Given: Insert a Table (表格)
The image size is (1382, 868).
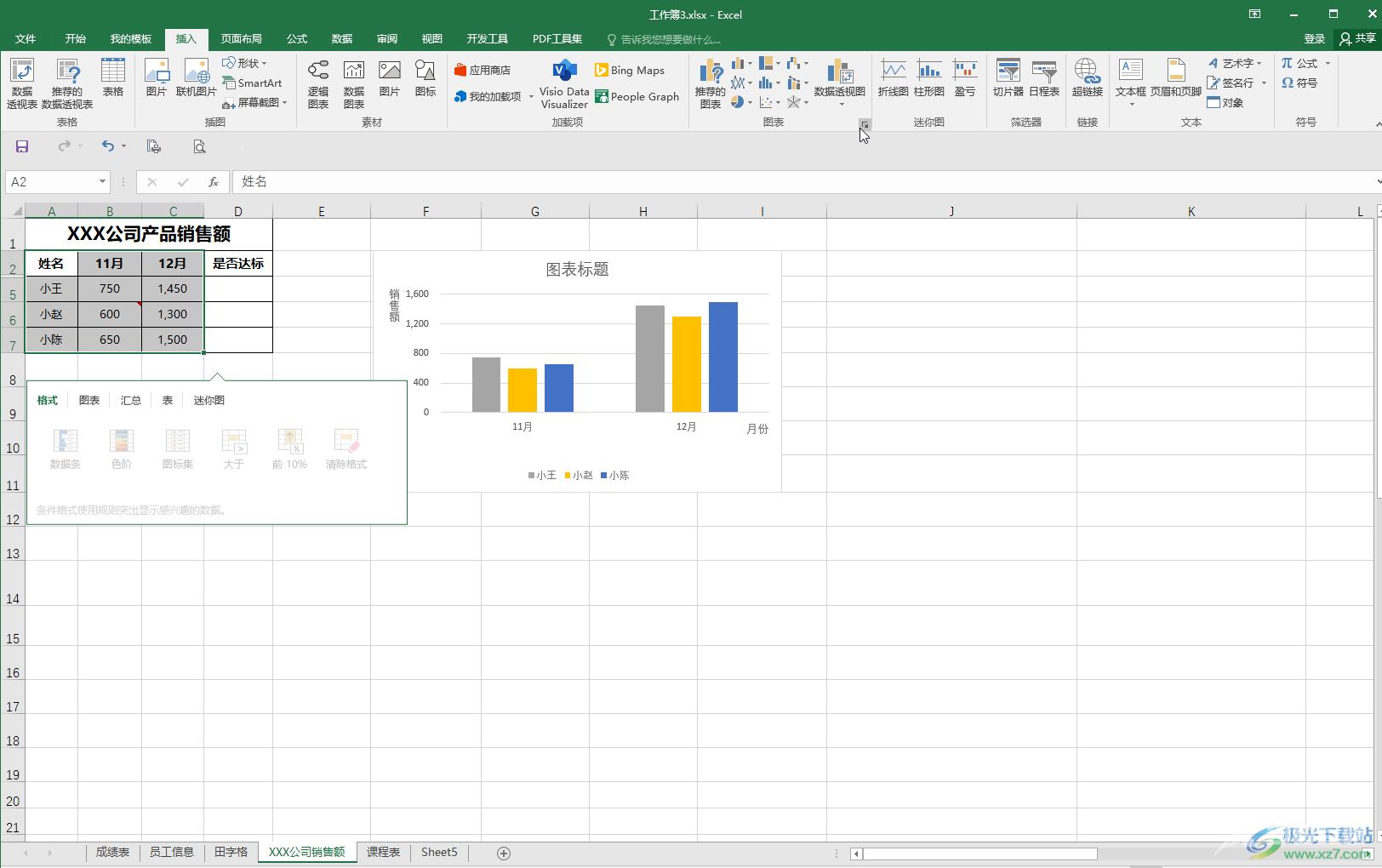Looking at the screenshot, I should click(x=112, y=78).
